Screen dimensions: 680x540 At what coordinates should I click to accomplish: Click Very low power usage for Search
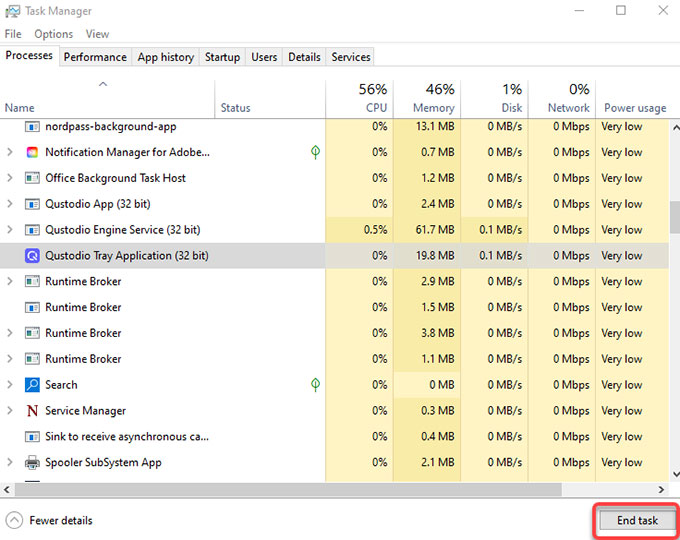click(x=621, y=385)
